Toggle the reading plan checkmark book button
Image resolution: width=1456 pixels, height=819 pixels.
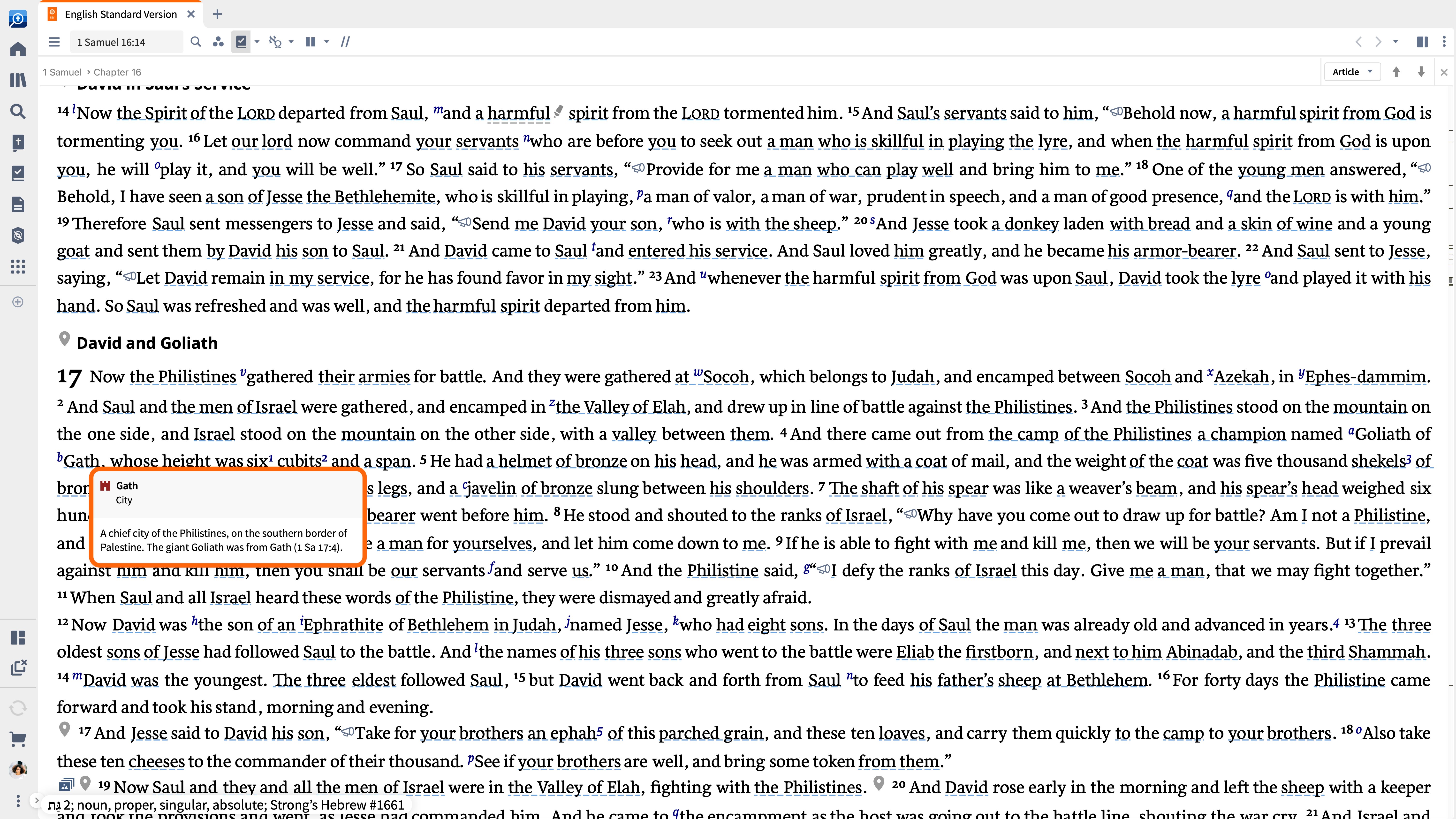241,42
